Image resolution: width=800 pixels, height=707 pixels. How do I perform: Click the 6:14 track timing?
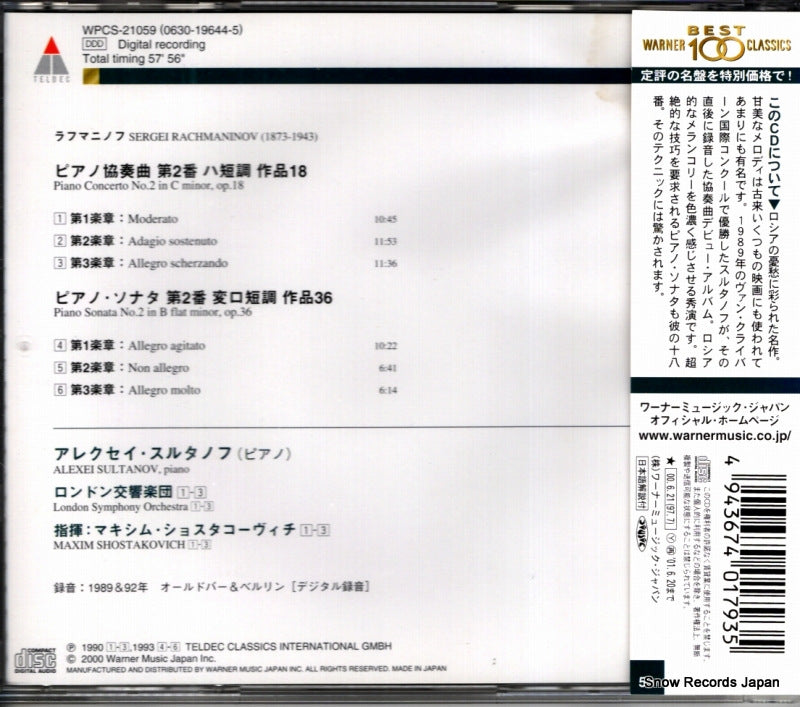point(388,390)
